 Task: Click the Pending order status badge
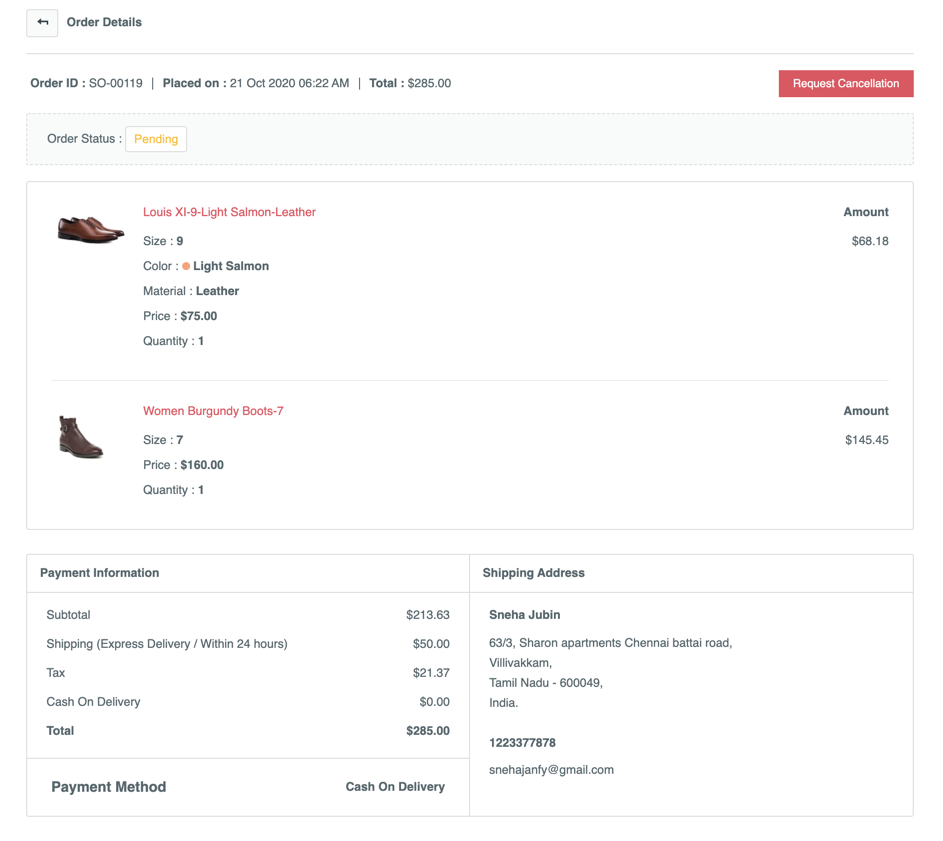[x=156, y=139]
